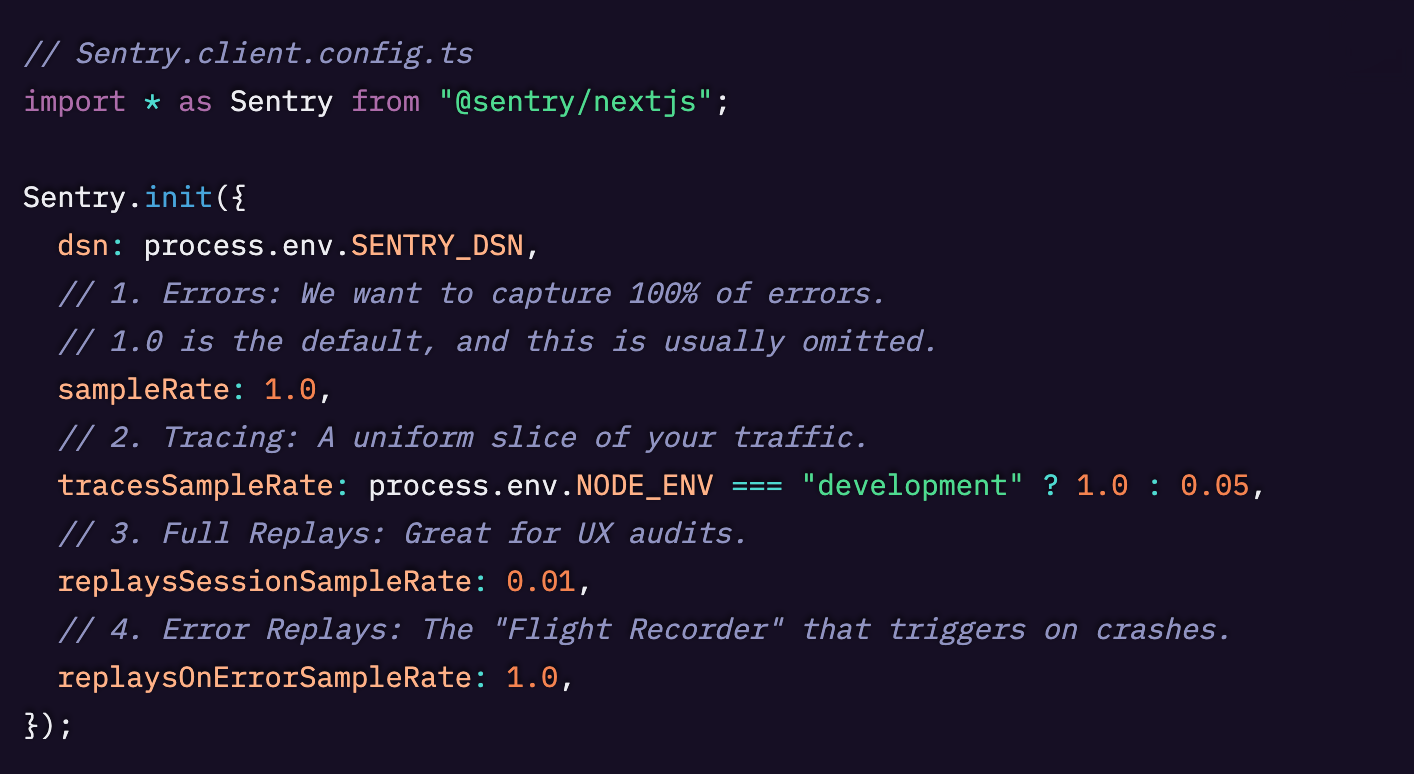The image size is (1414, 774).
Task: Click the "Full Replays" comment line
Action: tap(402, 534)
